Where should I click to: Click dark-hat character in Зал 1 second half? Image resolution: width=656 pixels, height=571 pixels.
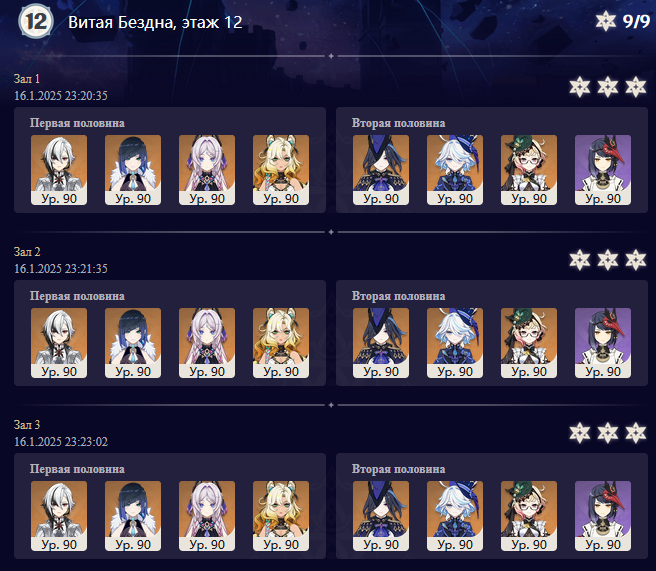(x=381, y=170)
